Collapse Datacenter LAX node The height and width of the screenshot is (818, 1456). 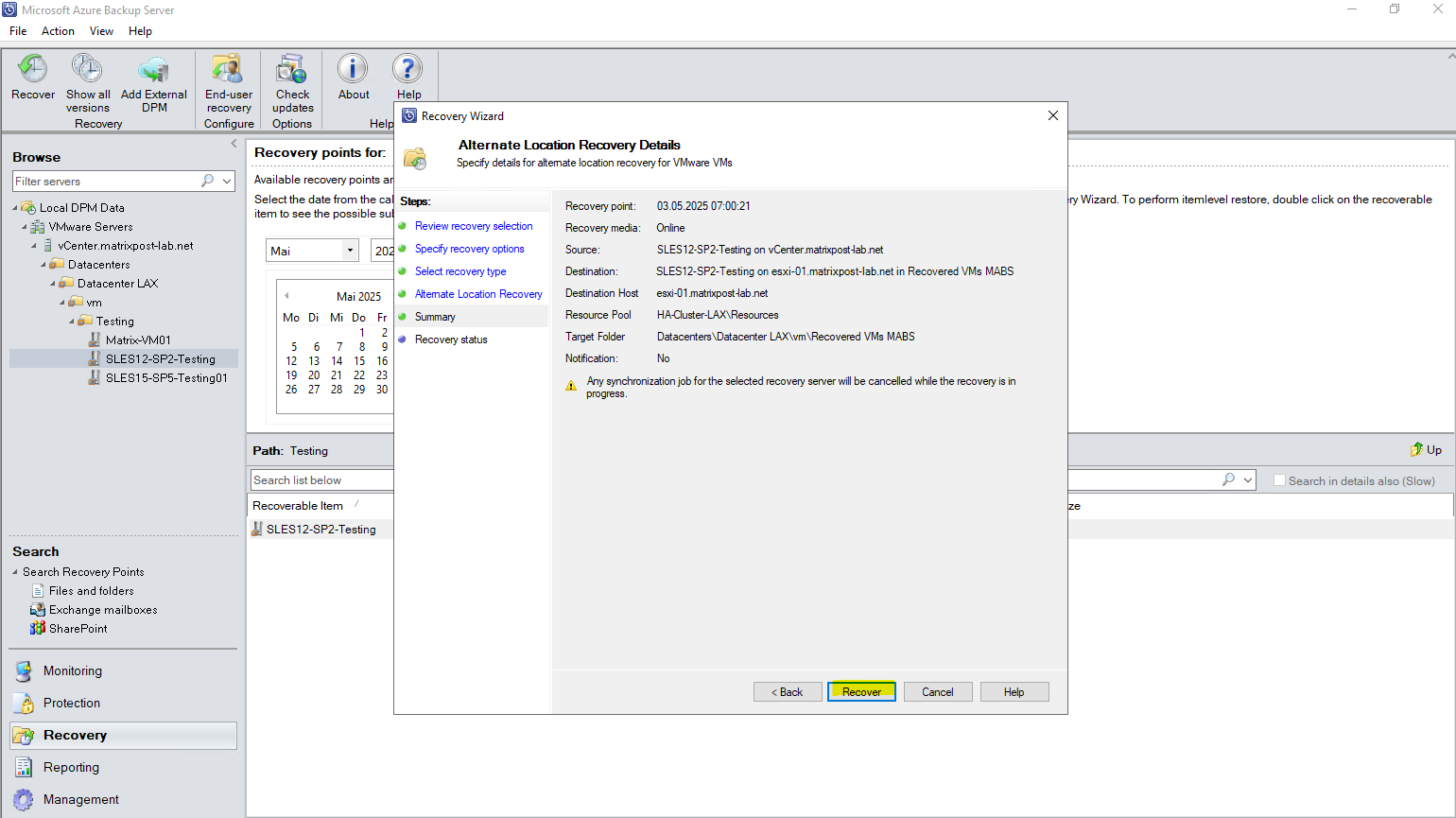click(x=53, y=284)
